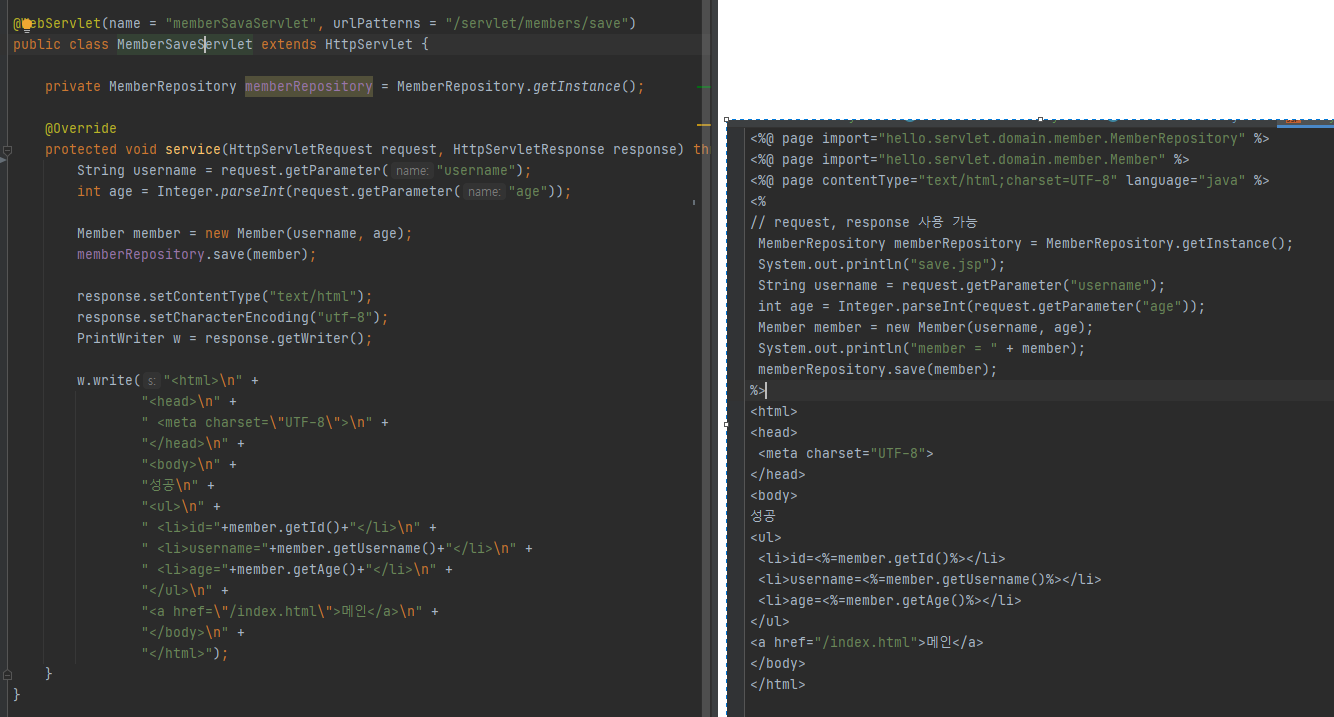Click the closing </html> tag in the JSP
This screenshot has width=1334, height=717.
tap(778, 684)
